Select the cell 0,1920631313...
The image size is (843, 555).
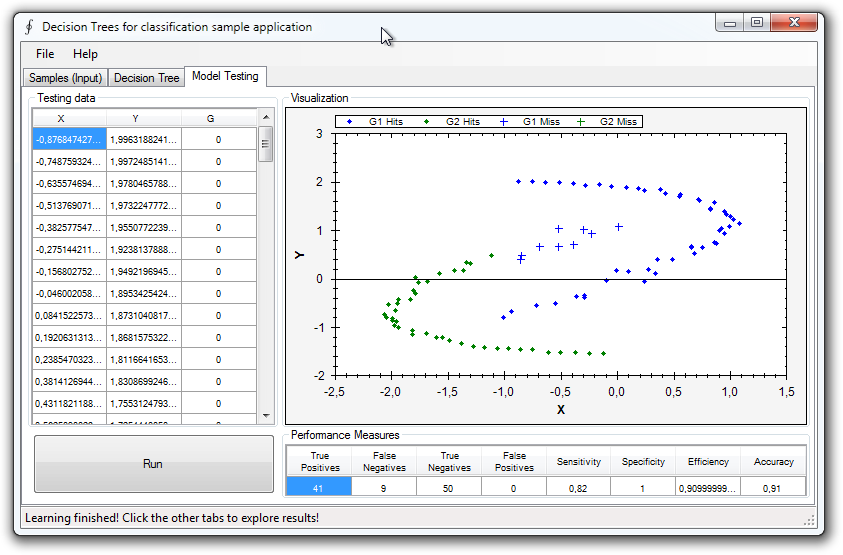coord(69,338)
